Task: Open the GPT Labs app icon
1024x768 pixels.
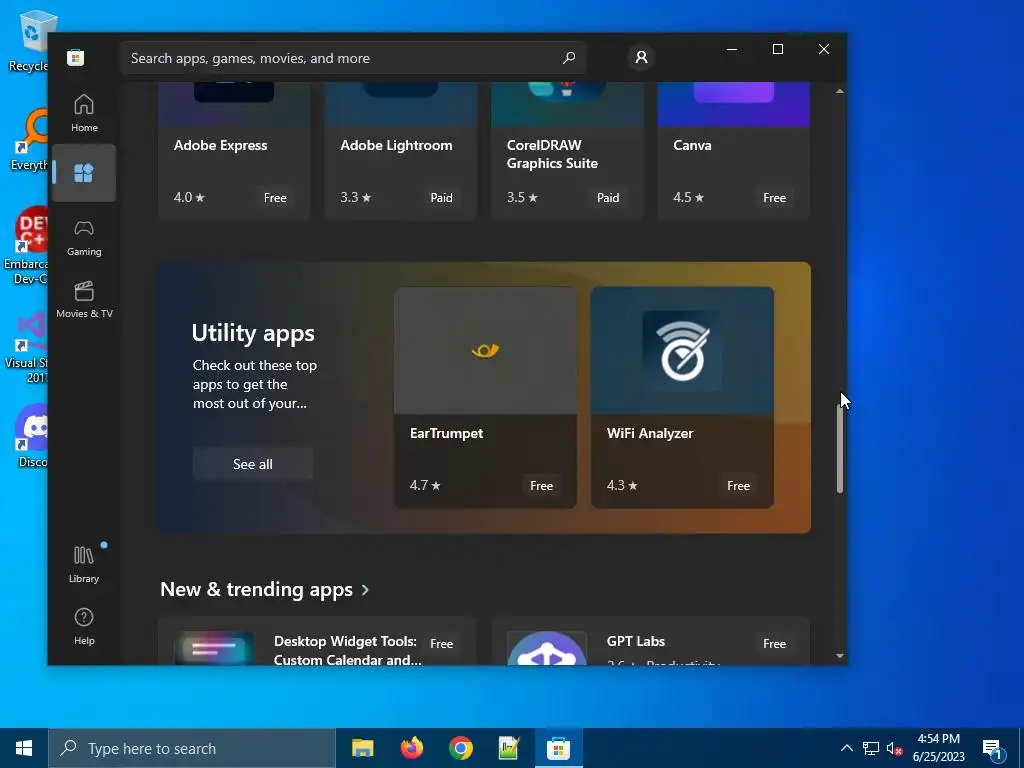Action: click(547, 648)
